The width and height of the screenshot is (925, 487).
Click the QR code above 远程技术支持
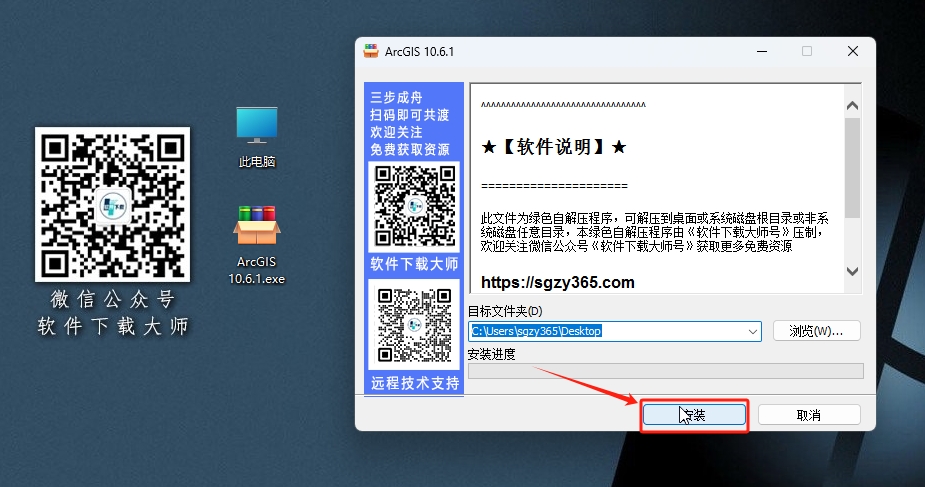tap(415, 324)
